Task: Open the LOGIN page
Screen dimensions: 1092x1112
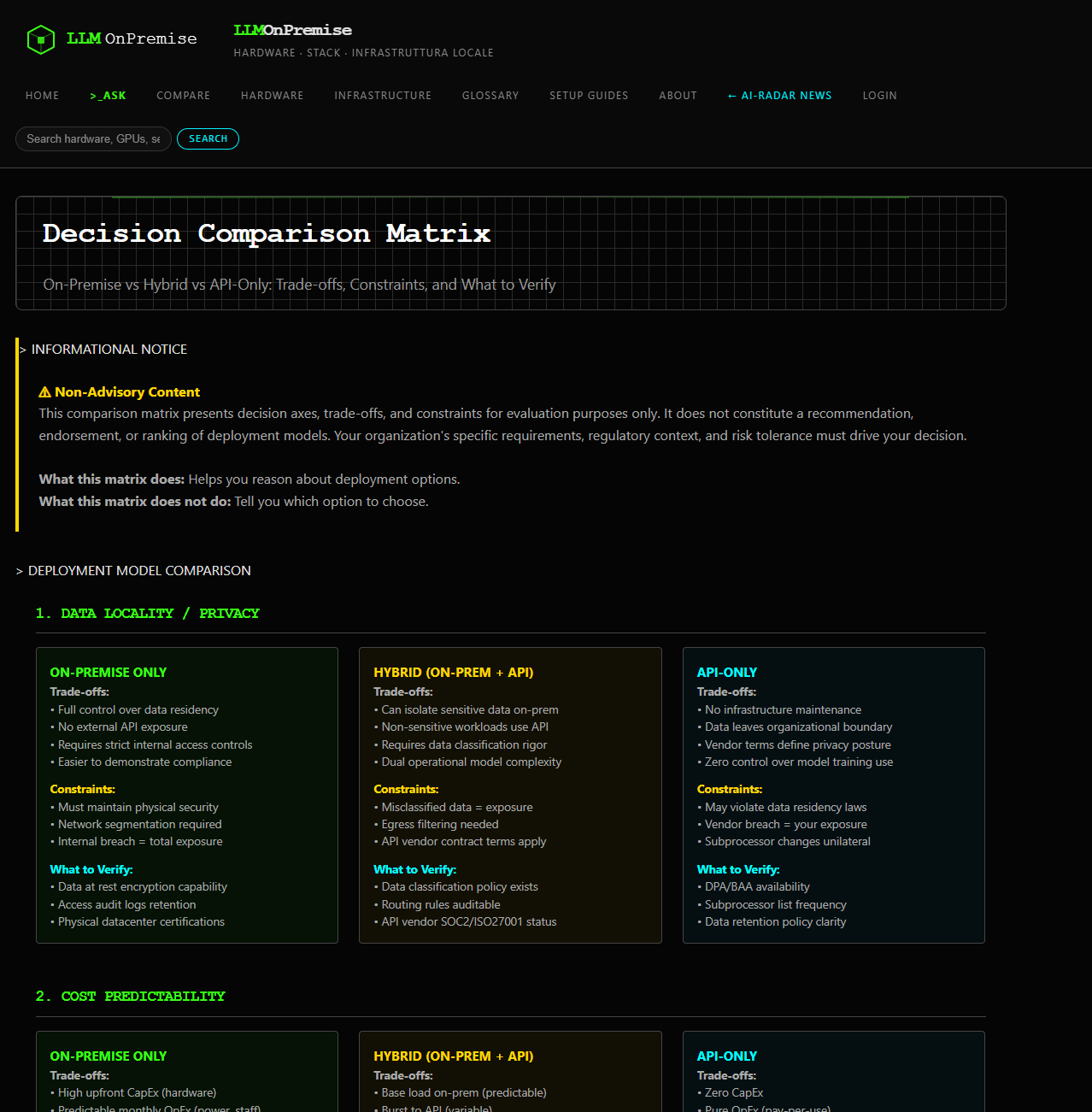Action: tap(879, 96)
